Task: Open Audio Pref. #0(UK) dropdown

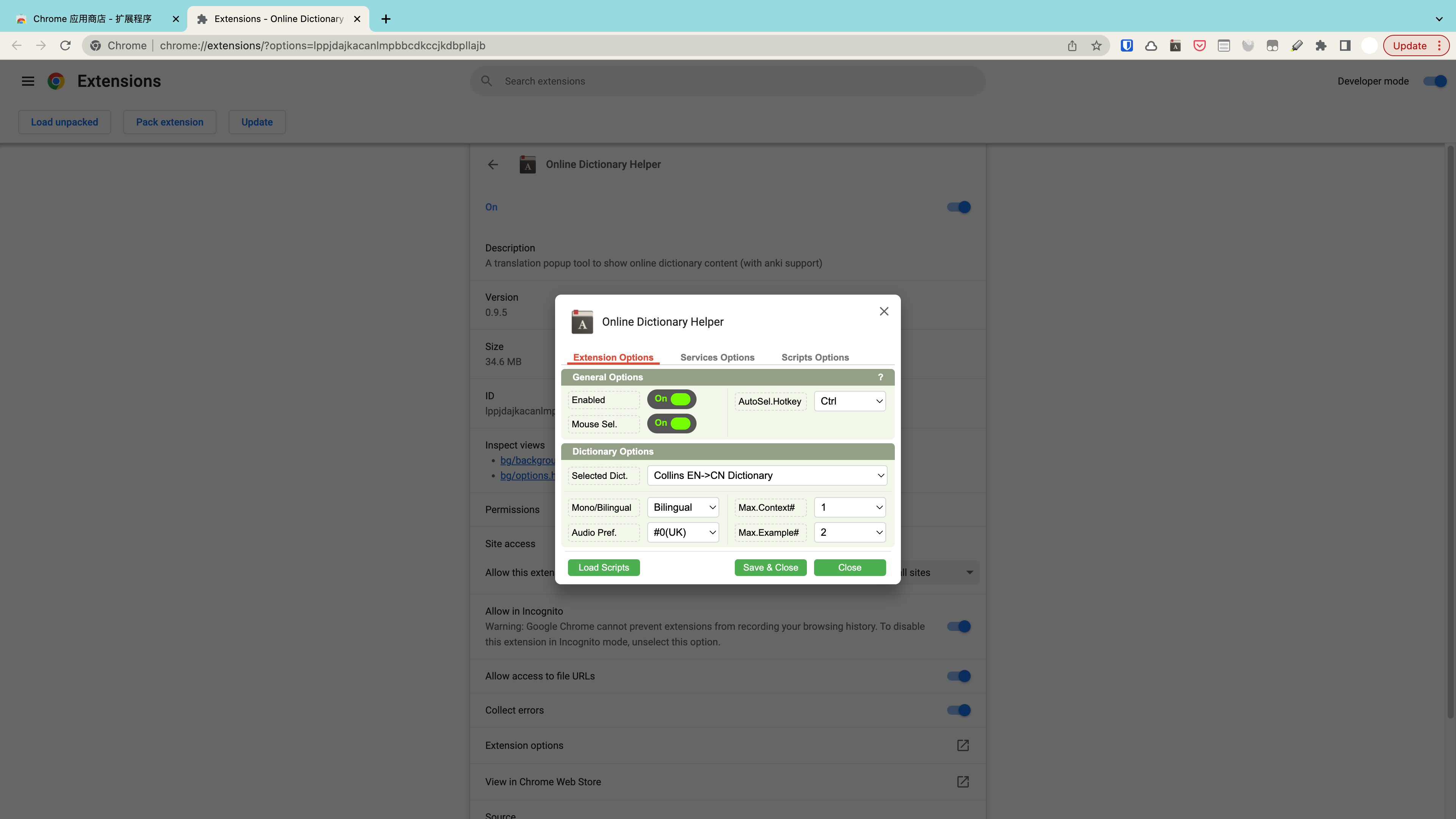Action: 683,532
